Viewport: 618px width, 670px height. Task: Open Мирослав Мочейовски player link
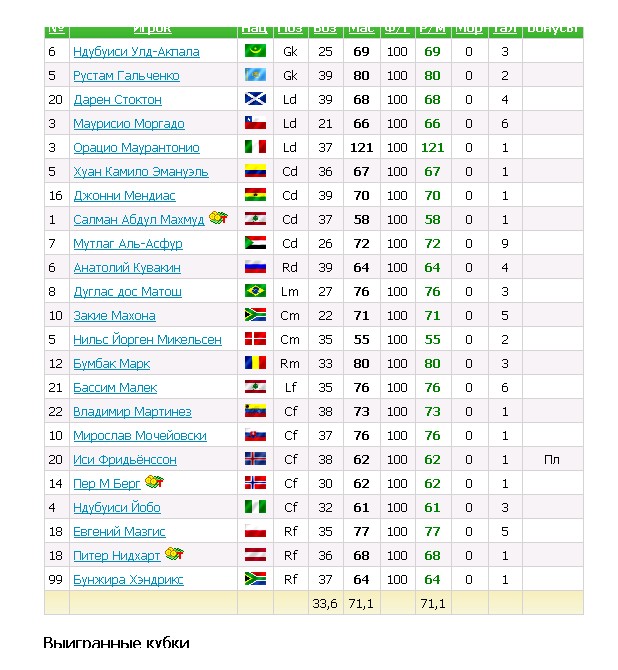(140, 435)
